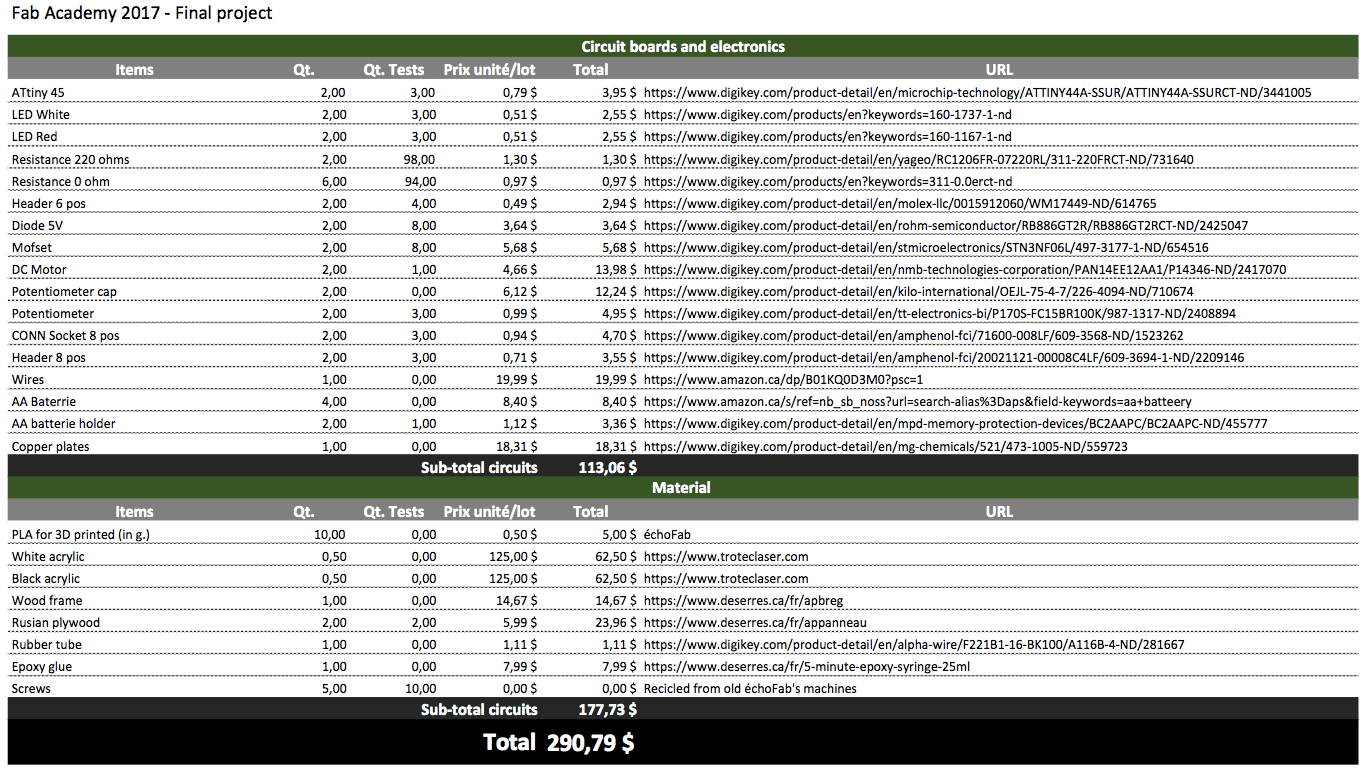Click the 'Wood frame' item cell
Screen dimensions: 1371x776
(47, 601)
